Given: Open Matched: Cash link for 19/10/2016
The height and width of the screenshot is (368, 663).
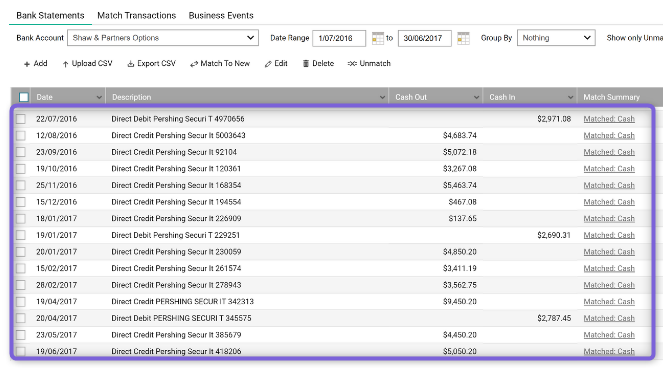Looking at the screenshot, I should [x=609, y=169].
